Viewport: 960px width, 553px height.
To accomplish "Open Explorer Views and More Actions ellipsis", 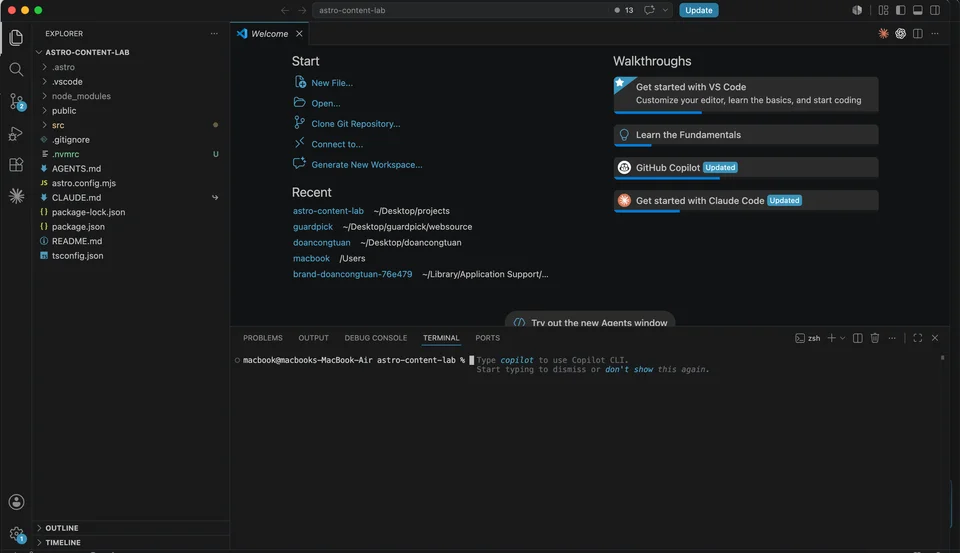I will click(214, 34).
